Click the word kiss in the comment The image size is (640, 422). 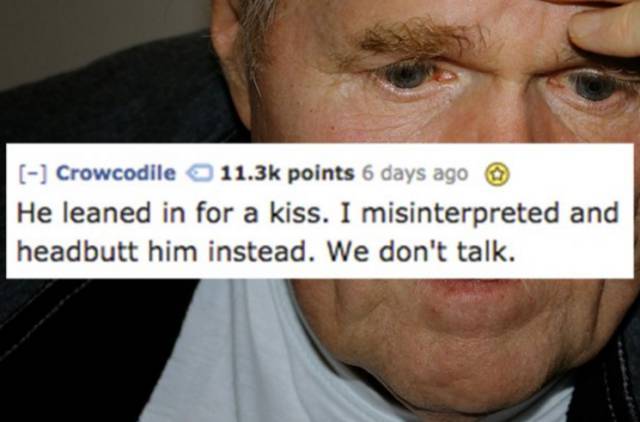[298, 214]
